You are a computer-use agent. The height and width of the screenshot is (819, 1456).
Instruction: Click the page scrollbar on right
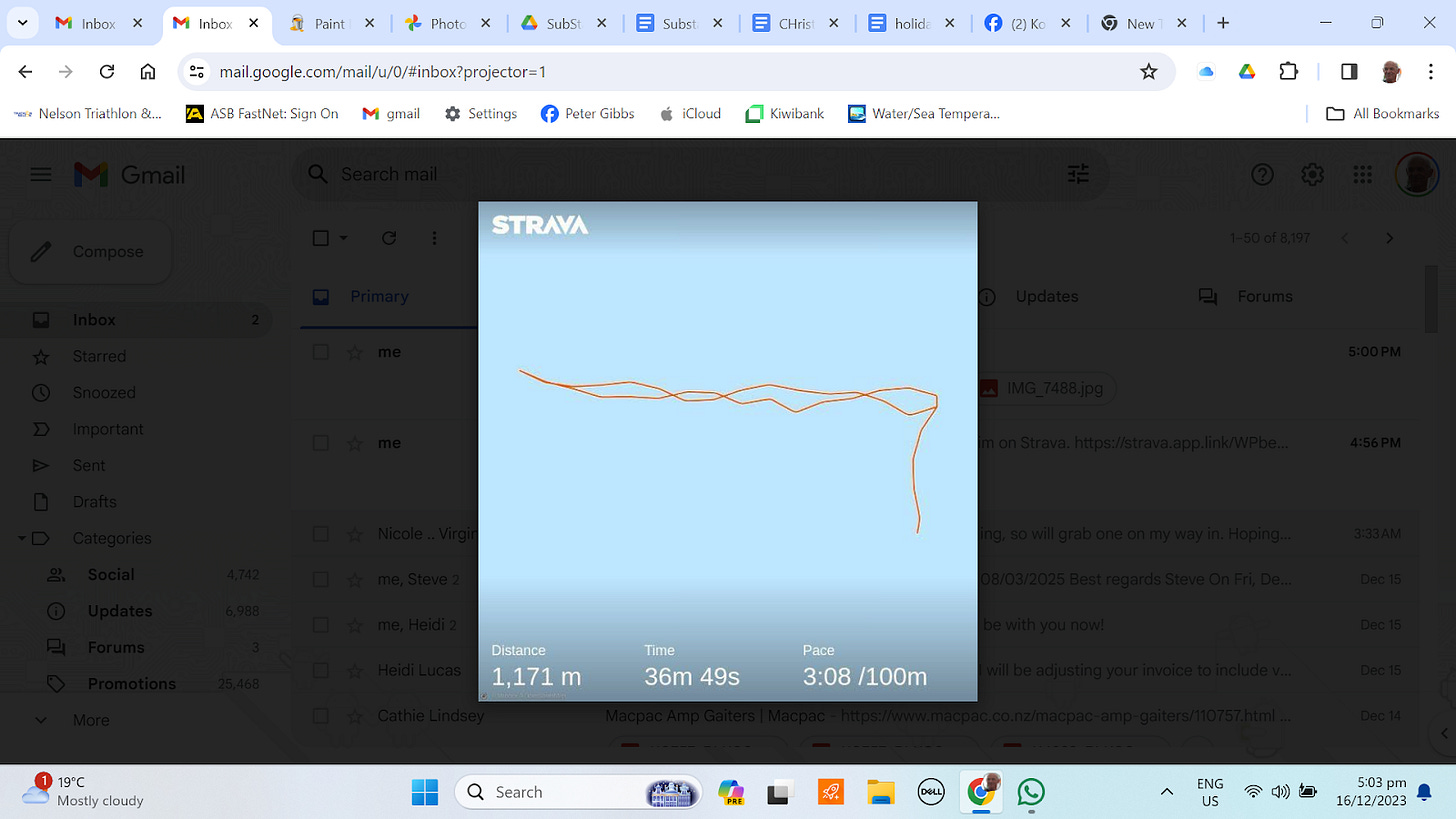(1431, 300)
